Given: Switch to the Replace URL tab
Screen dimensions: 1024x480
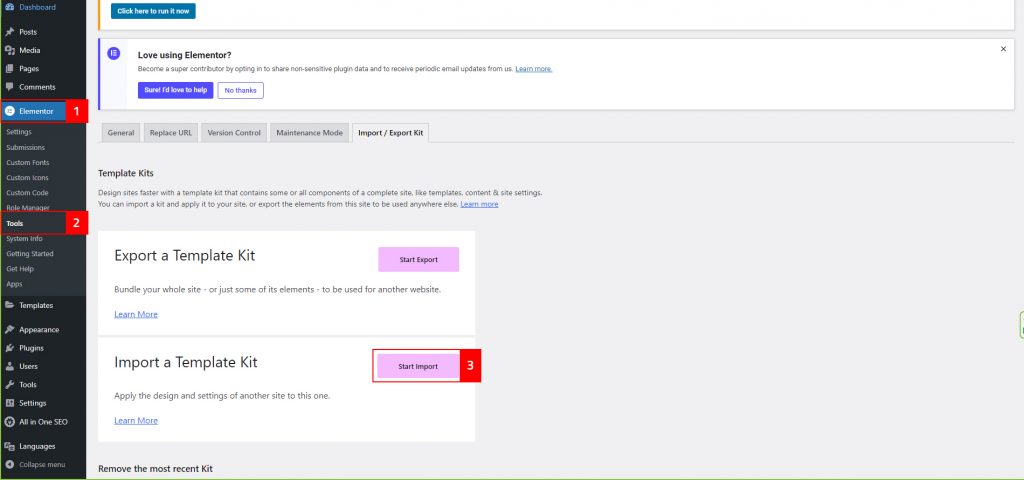Looking at the screenshot, I should [171, 133].
